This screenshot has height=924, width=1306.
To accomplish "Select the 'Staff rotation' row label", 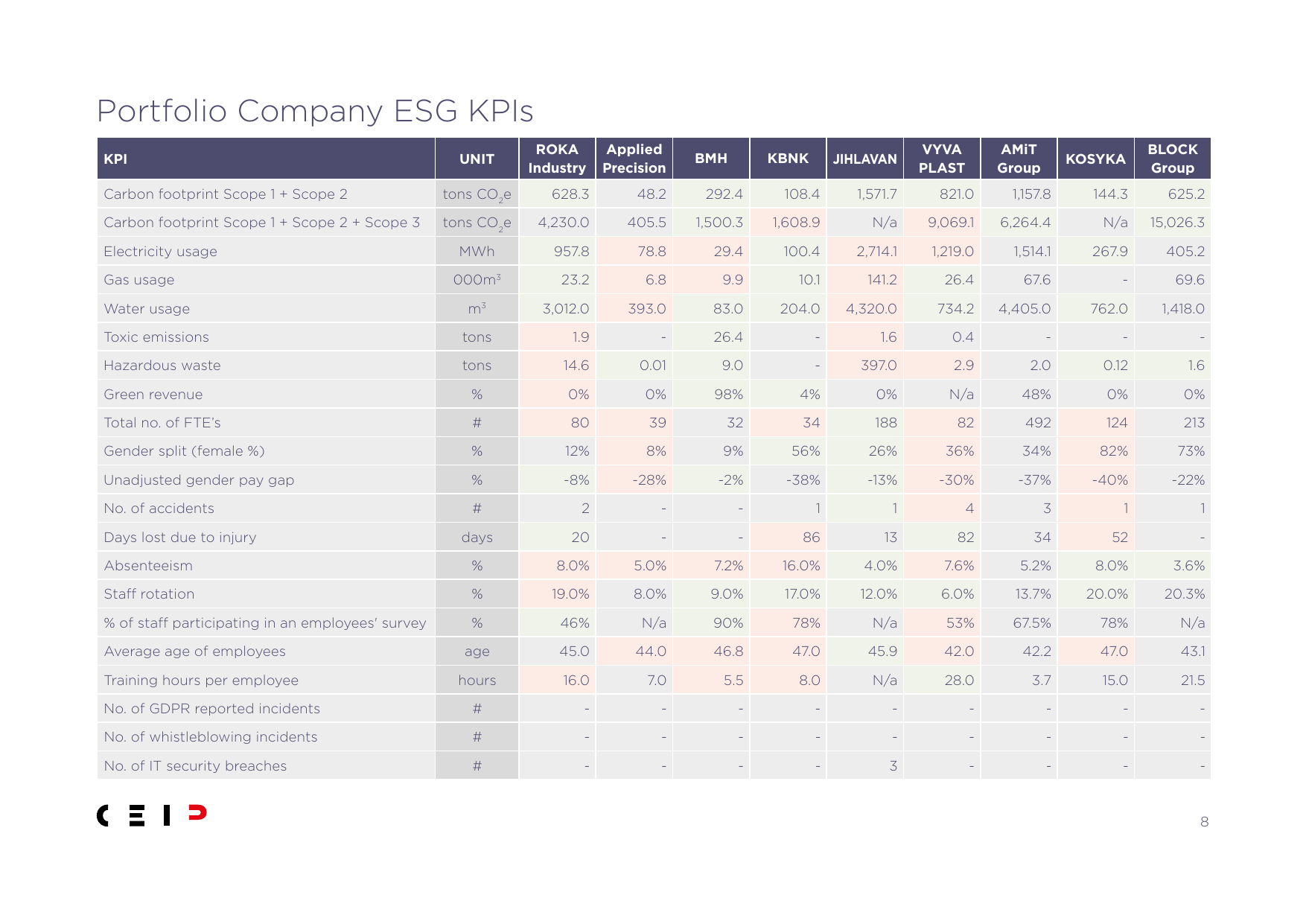I will click(x=149, y=594).
